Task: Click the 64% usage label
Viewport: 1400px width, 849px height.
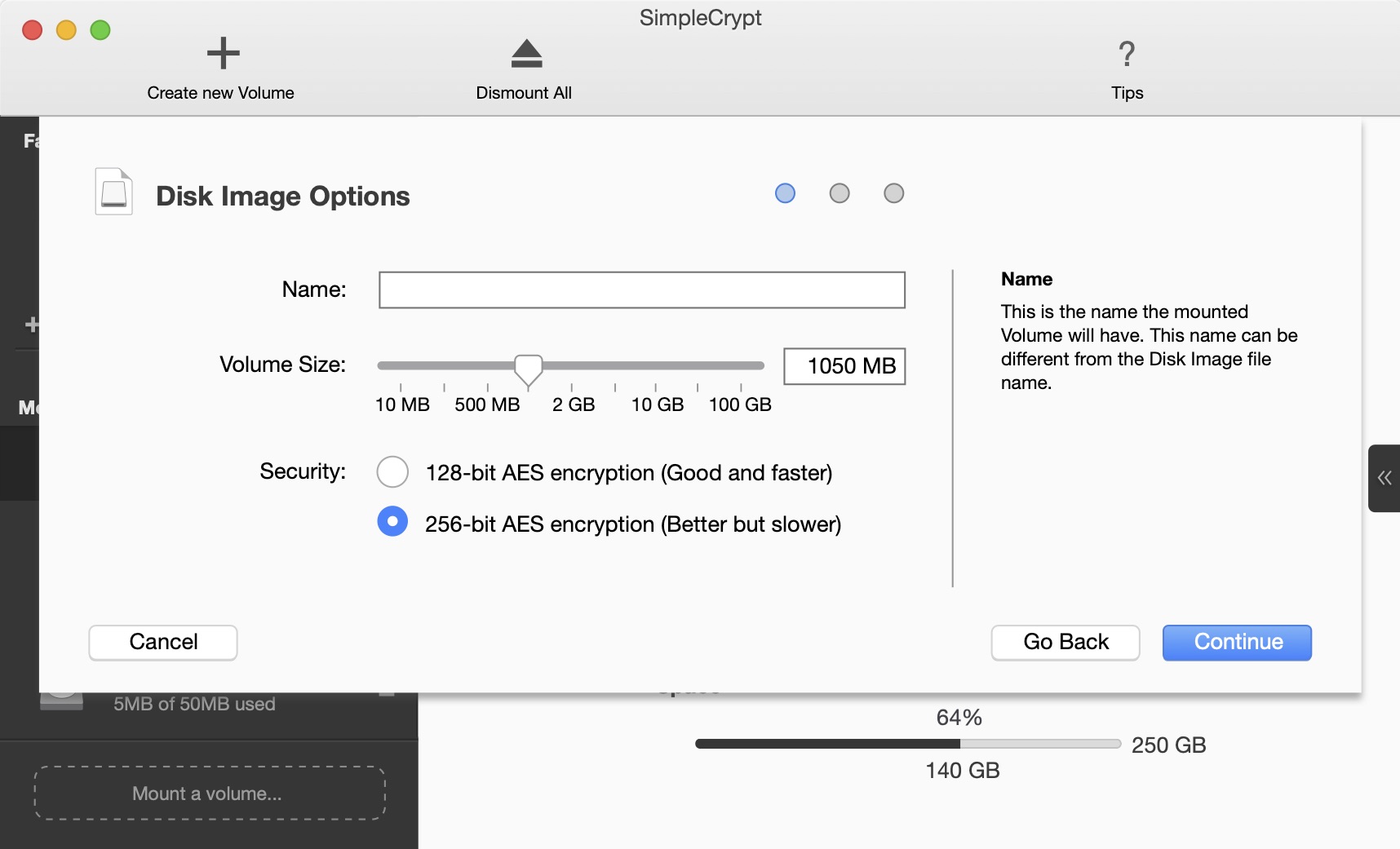Action: click(959, 718)
